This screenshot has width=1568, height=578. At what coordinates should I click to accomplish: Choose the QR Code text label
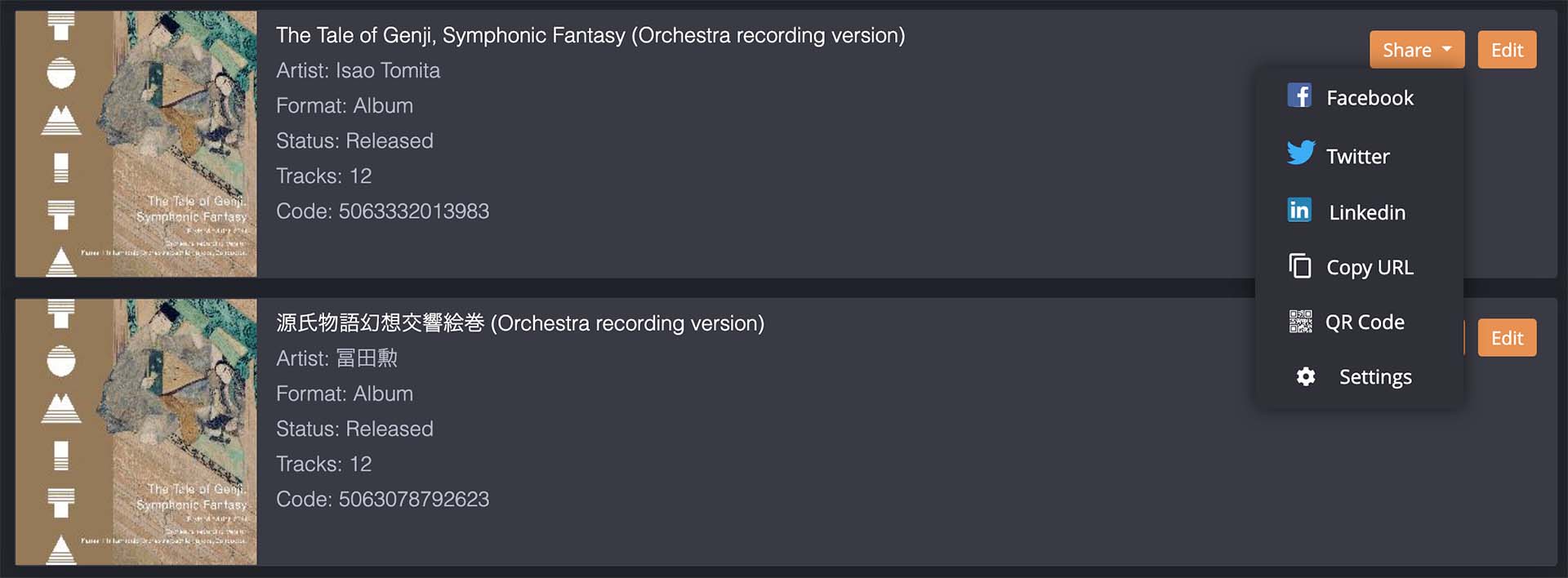(1365, 322)
